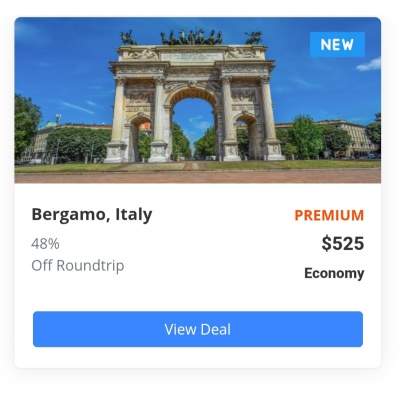Viewport: 400px width, 400px height.
Task: Click the 48% discount text
Action: 45,244
